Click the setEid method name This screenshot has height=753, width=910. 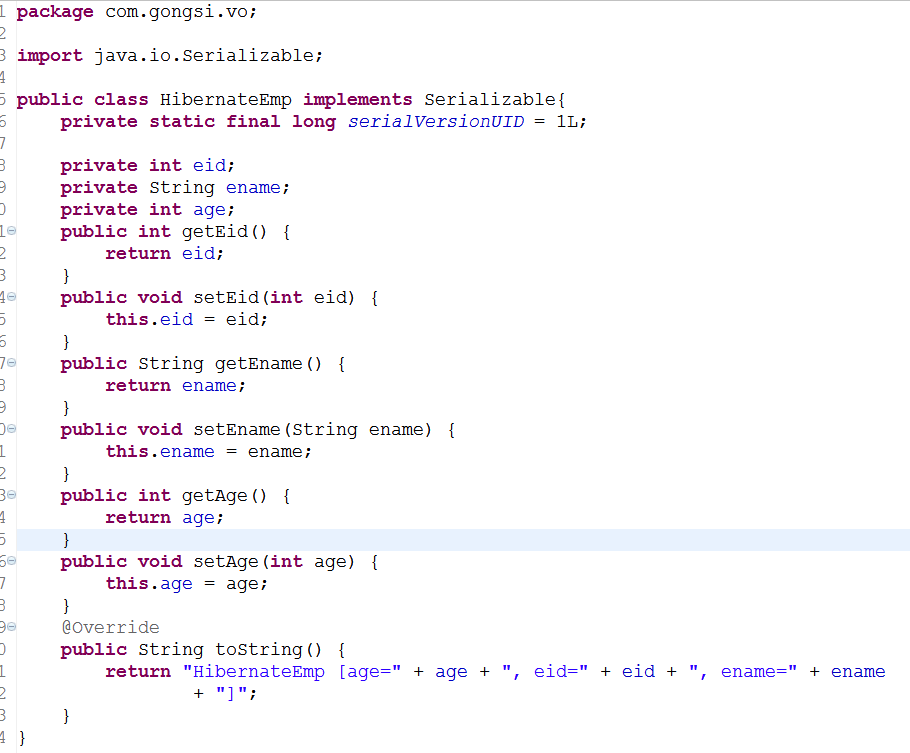(x=226, y=297)
